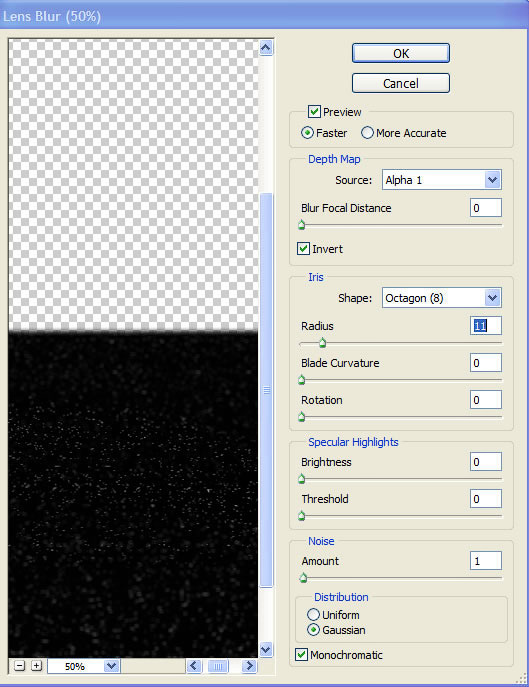Screen dimensions: 529x687
Task: Click the Threshold slider handle
Action: 302,516
